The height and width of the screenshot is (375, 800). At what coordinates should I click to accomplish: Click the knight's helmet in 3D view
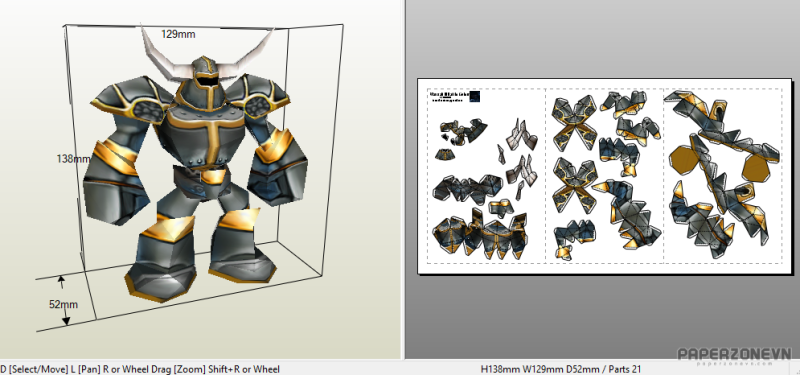(x=207, y=77)
